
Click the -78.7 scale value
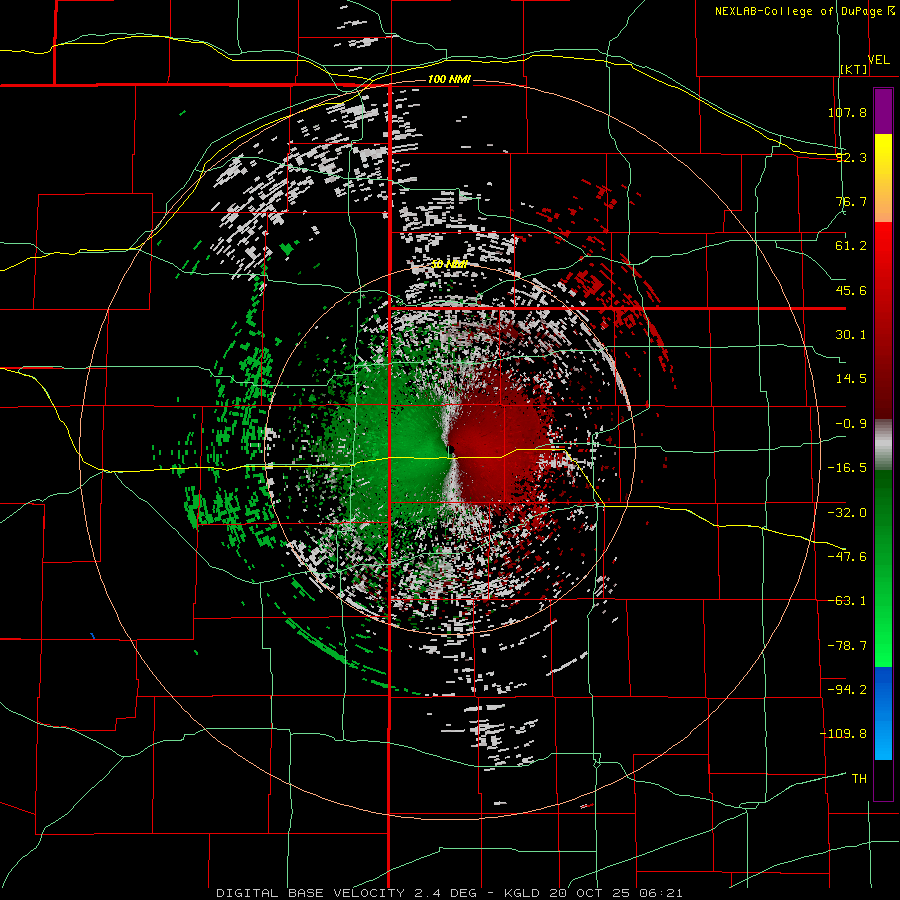pos(847,646)
